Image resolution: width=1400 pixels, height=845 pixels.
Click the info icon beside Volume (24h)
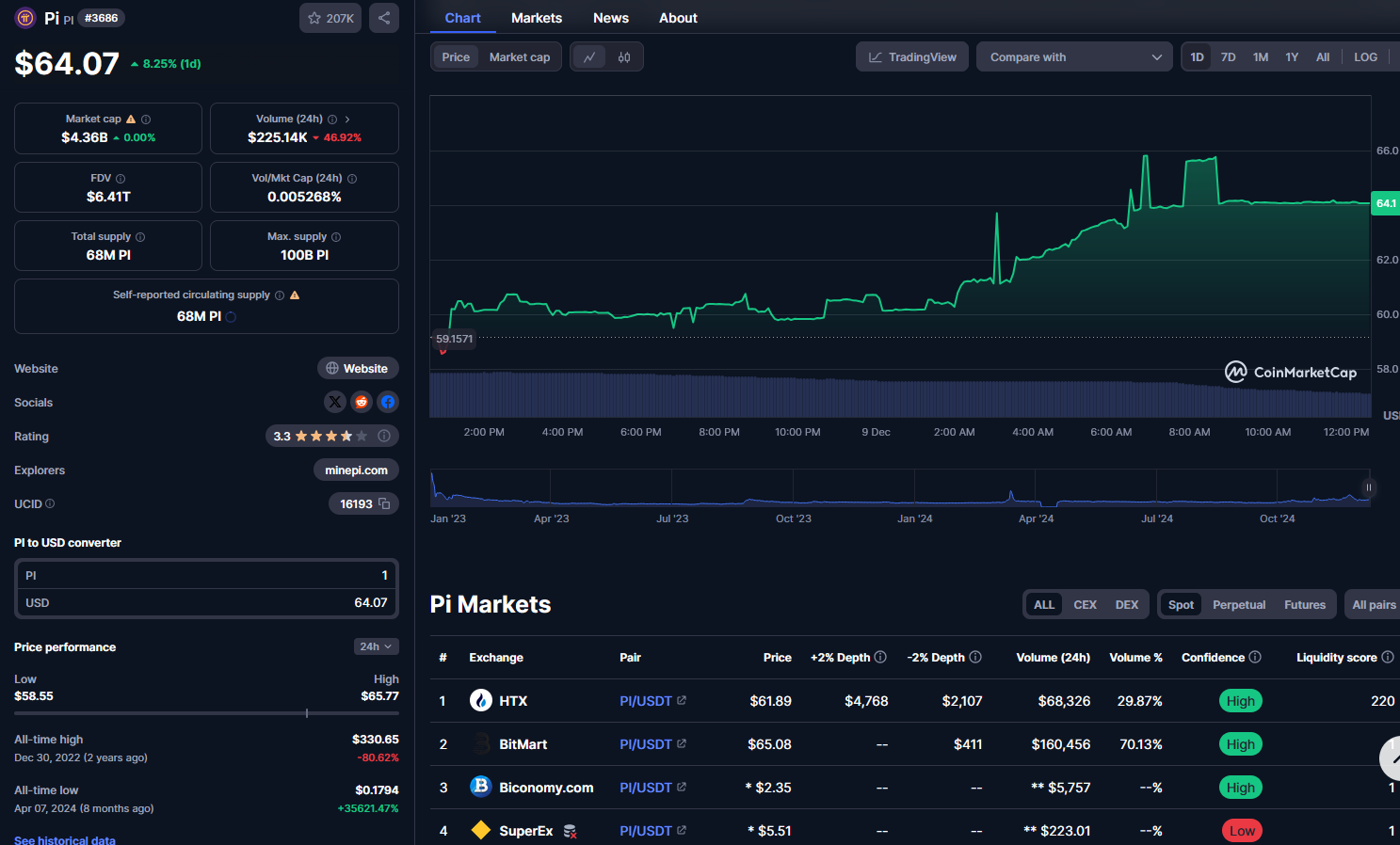pos(332,120)
